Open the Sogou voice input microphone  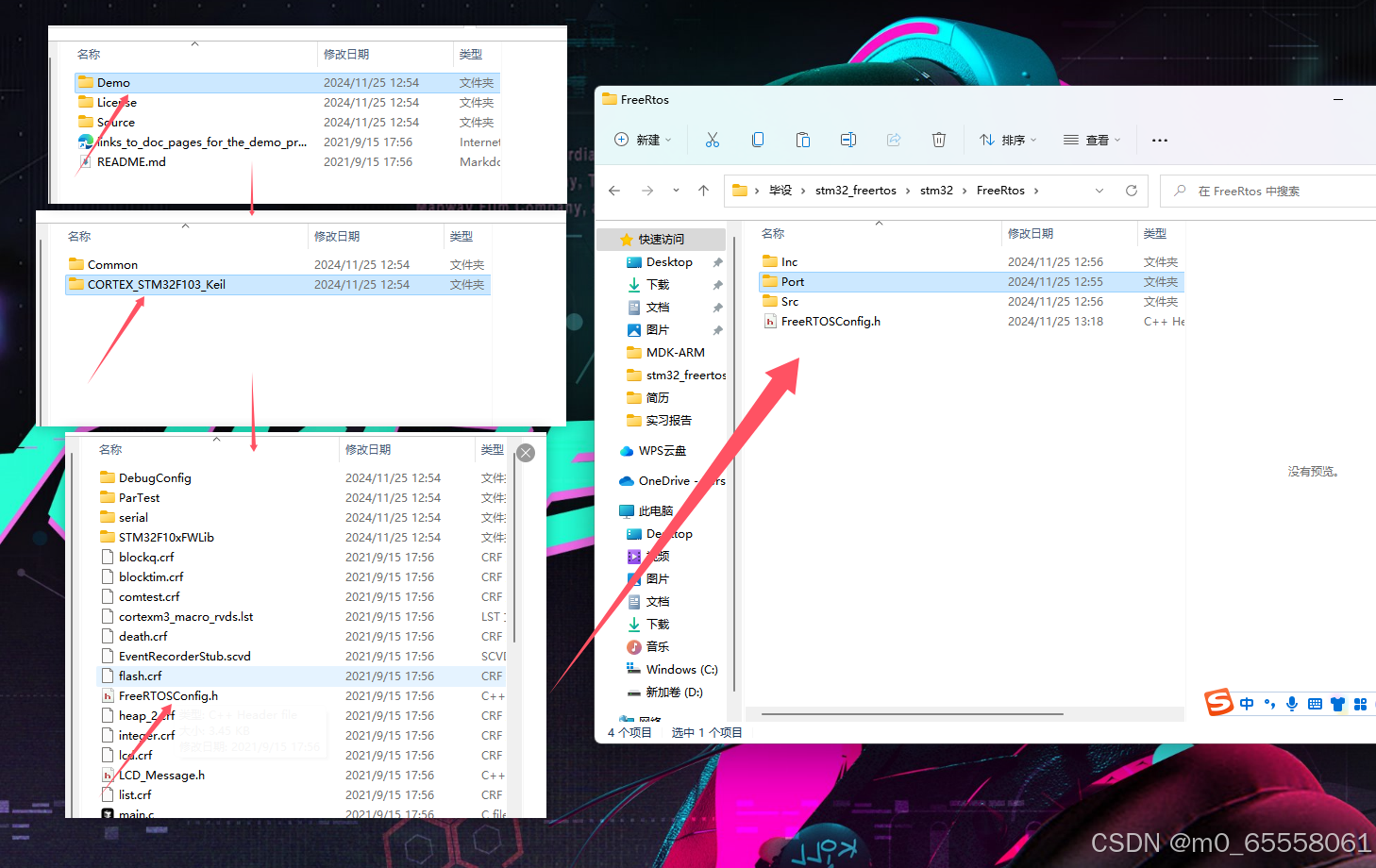pos(1292,703)
